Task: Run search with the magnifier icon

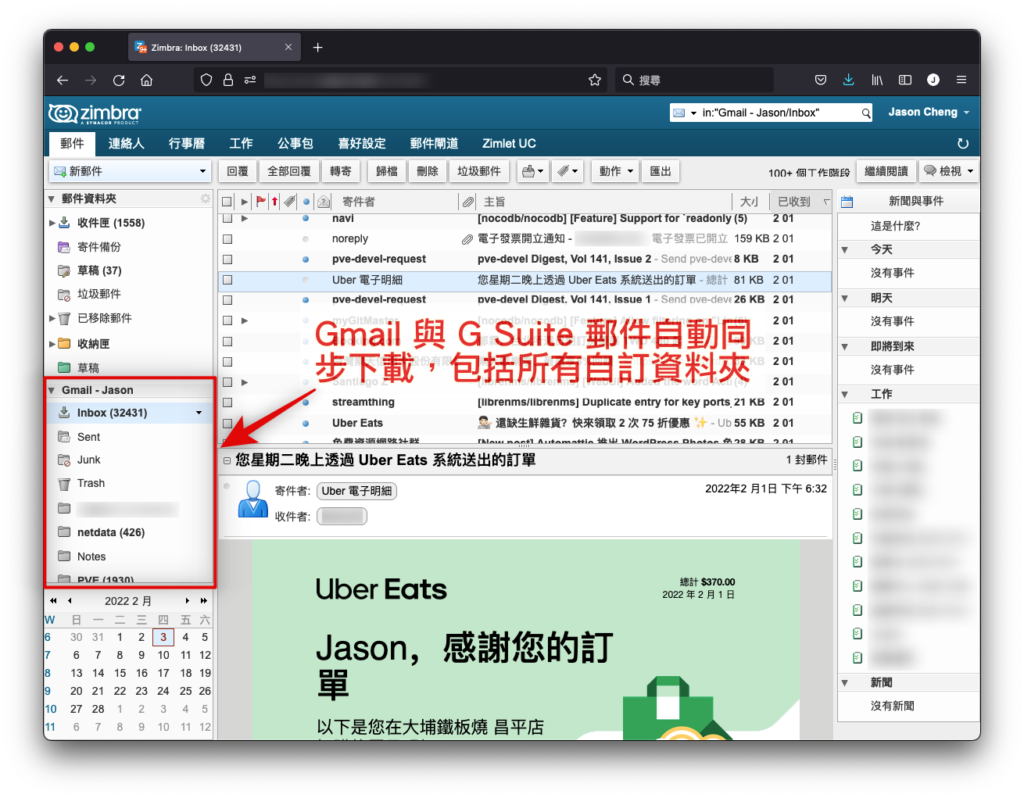Action: pyautogui.click(x=866, y=113)
